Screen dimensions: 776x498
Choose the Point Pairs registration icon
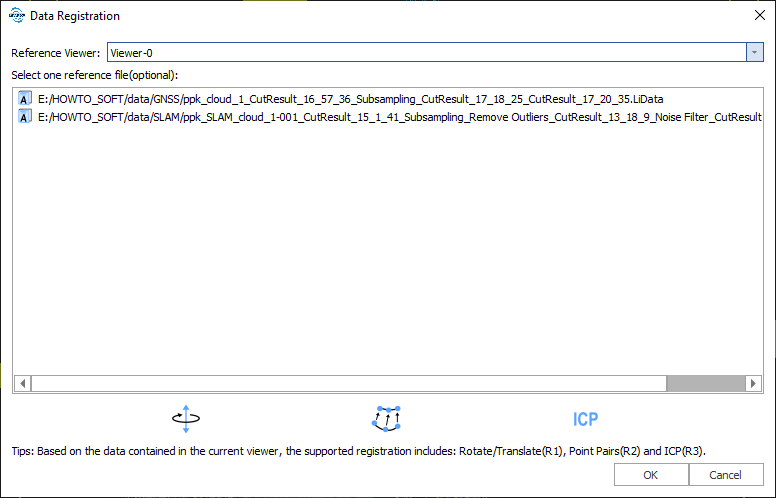coord(386,419)
